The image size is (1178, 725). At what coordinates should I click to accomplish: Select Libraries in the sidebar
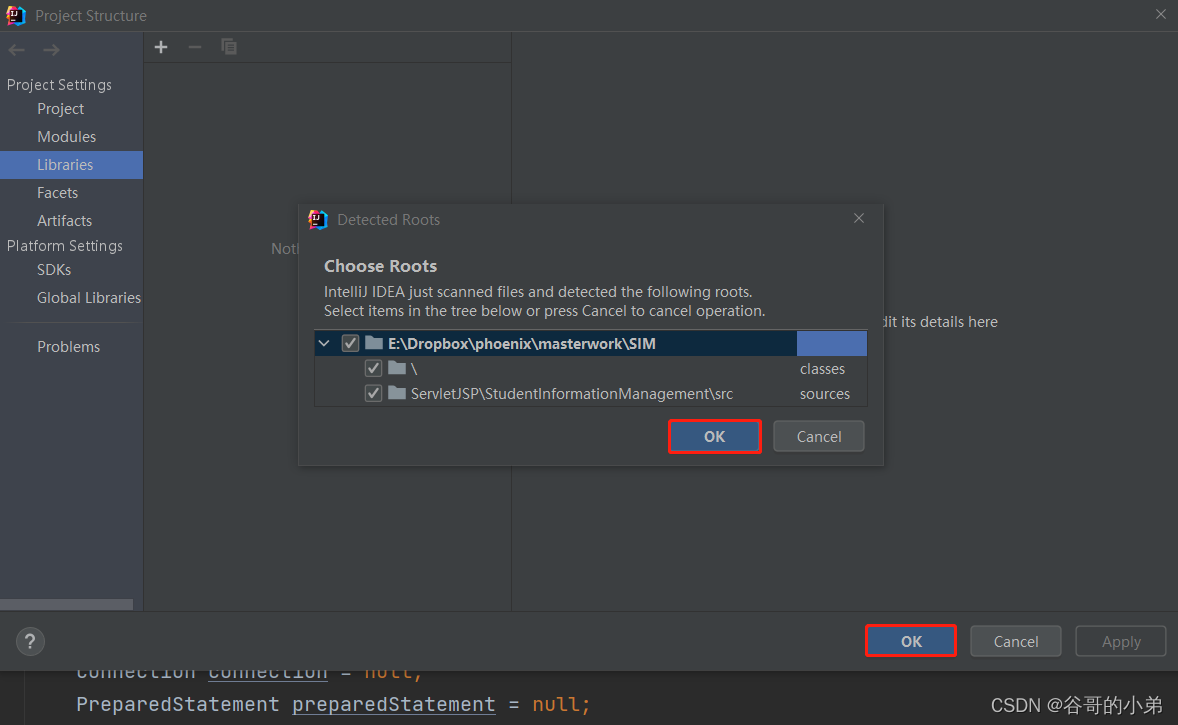71,165
